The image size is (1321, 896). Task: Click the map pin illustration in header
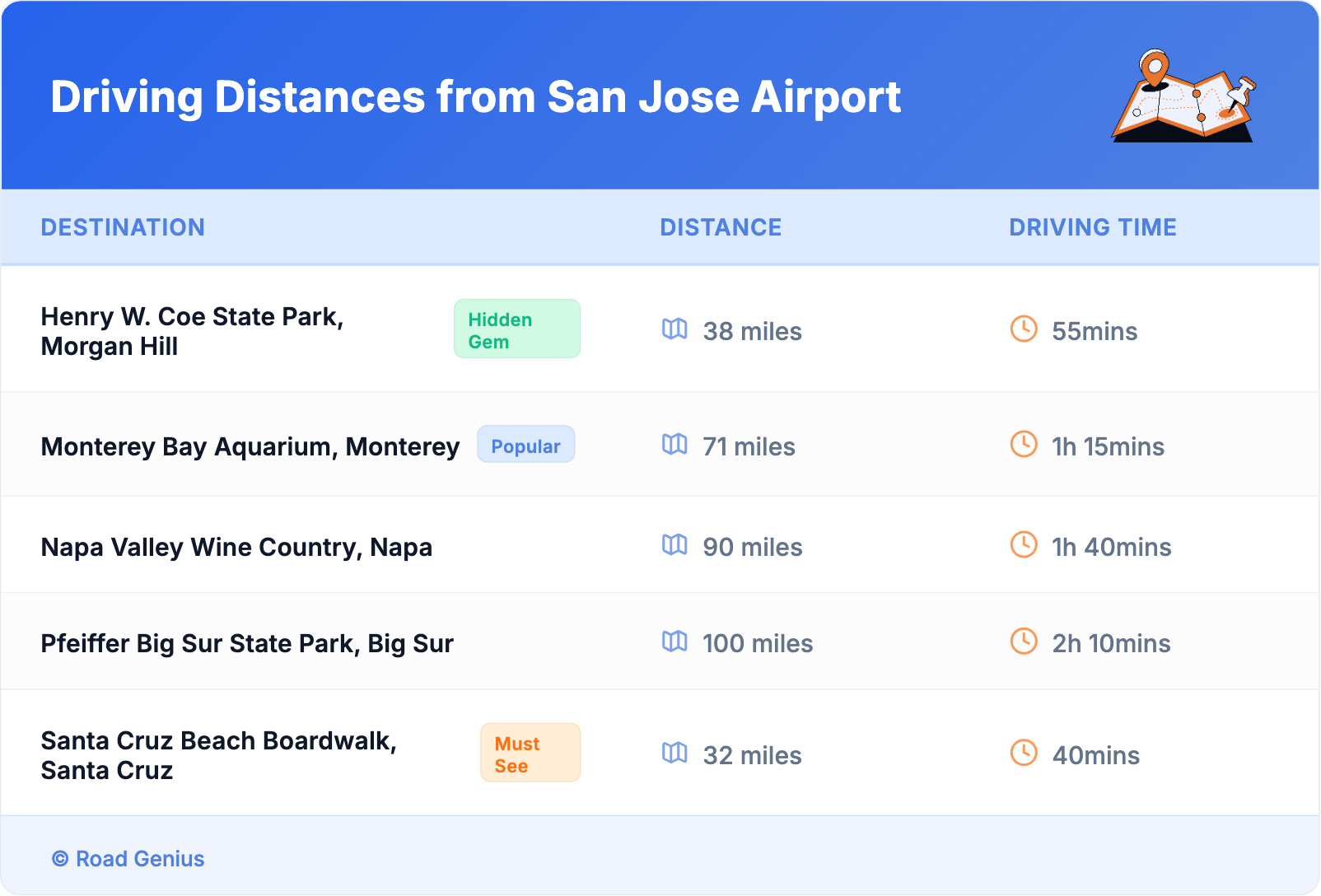click(1183, 97)
